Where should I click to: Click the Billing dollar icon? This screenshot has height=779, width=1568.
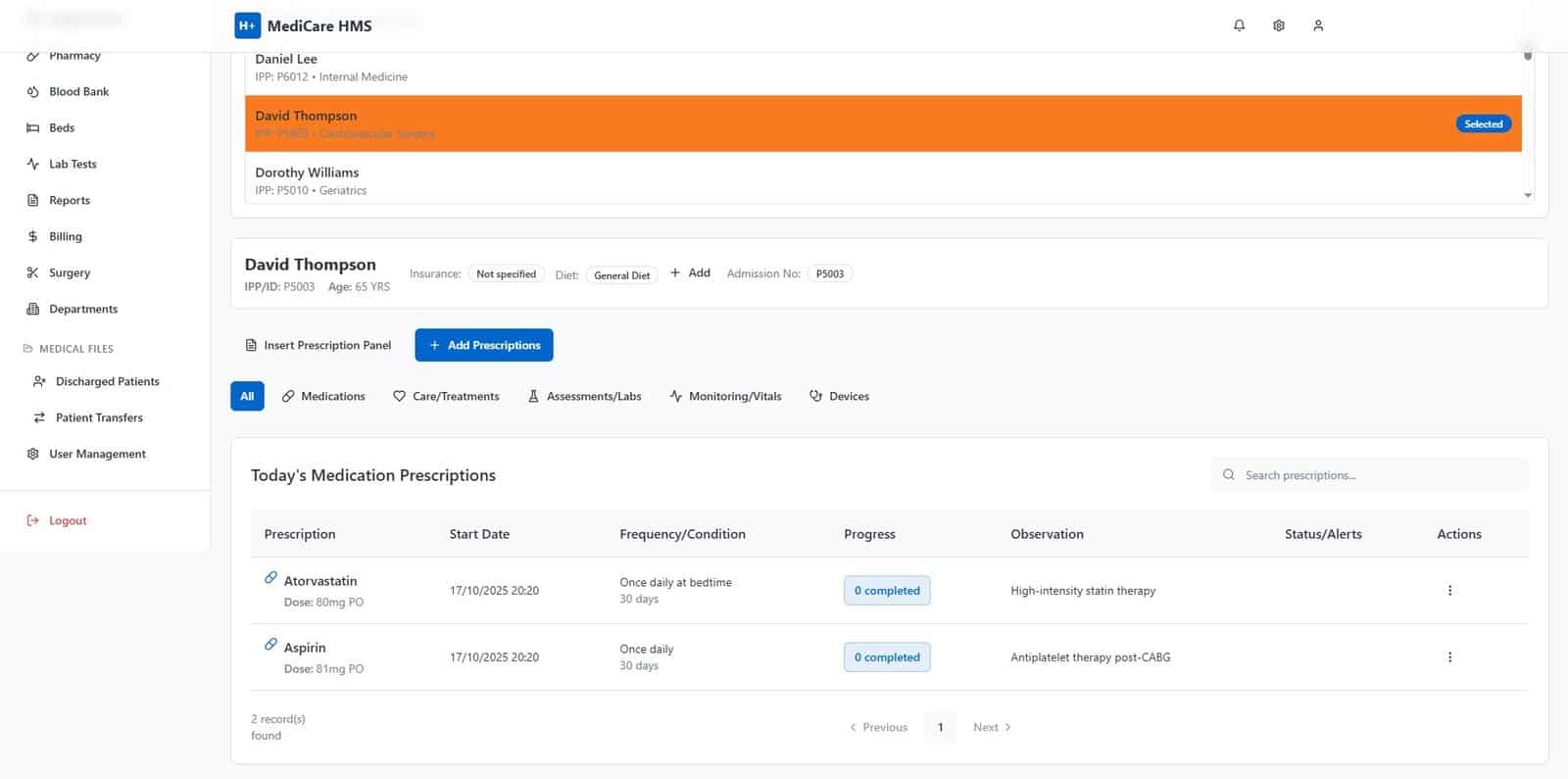(x=32, y=237)
